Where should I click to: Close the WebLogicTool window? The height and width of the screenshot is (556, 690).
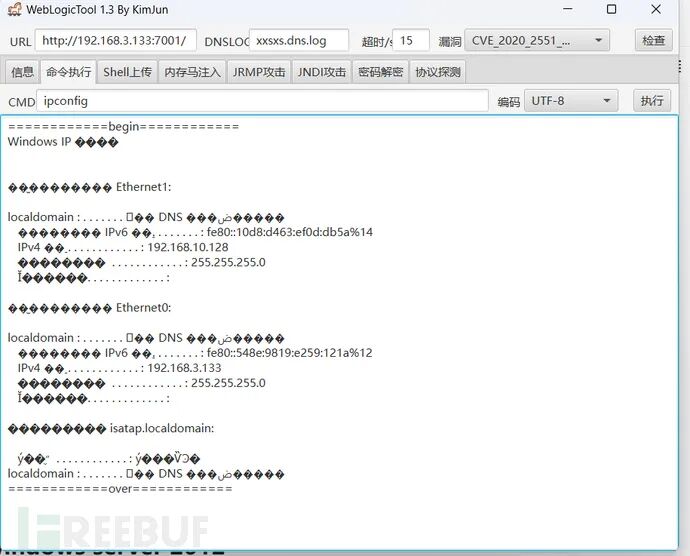click(x=656, y=9)
